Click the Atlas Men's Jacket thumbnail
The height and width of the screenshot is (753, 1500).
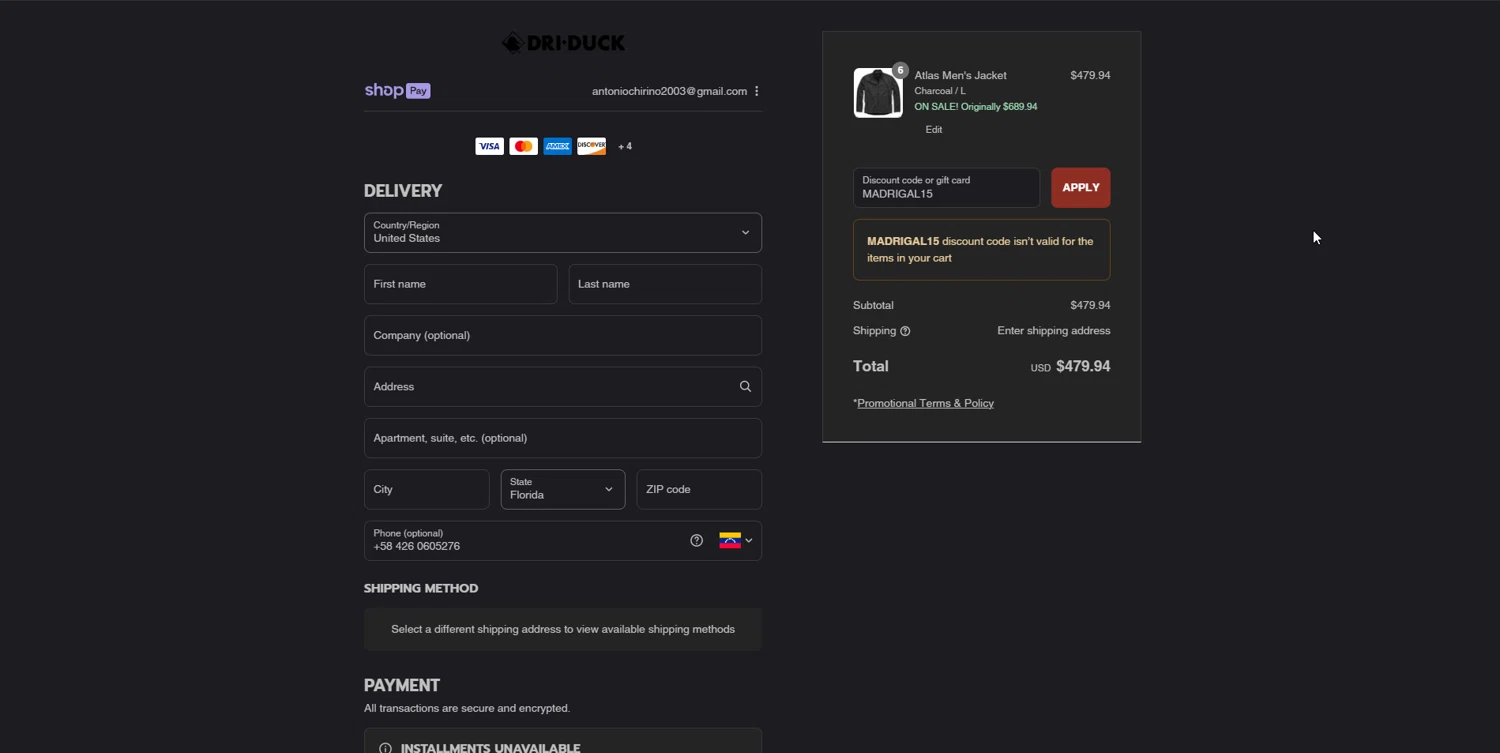878,93
